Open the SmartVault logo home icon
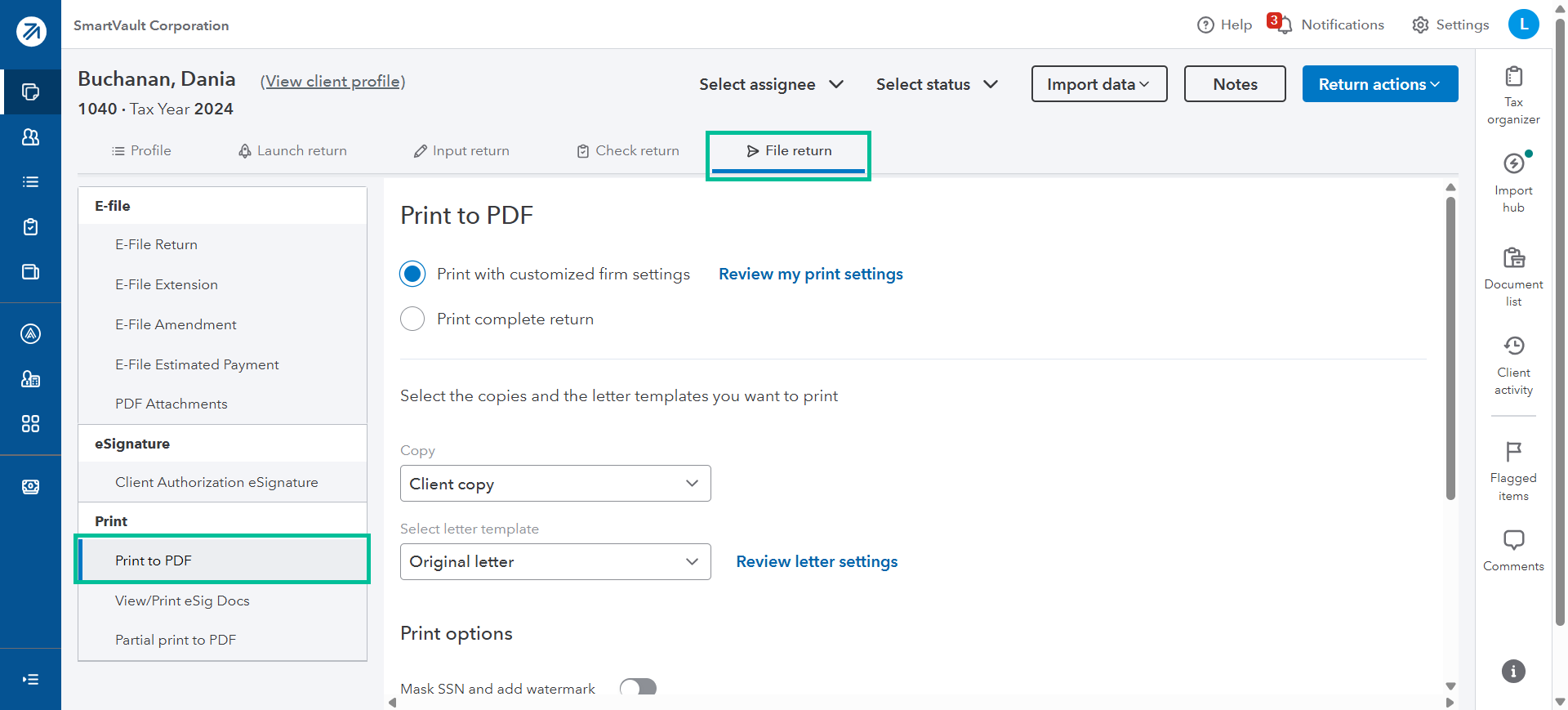This screenshot has width=1568, height=710. pos(31,32)
